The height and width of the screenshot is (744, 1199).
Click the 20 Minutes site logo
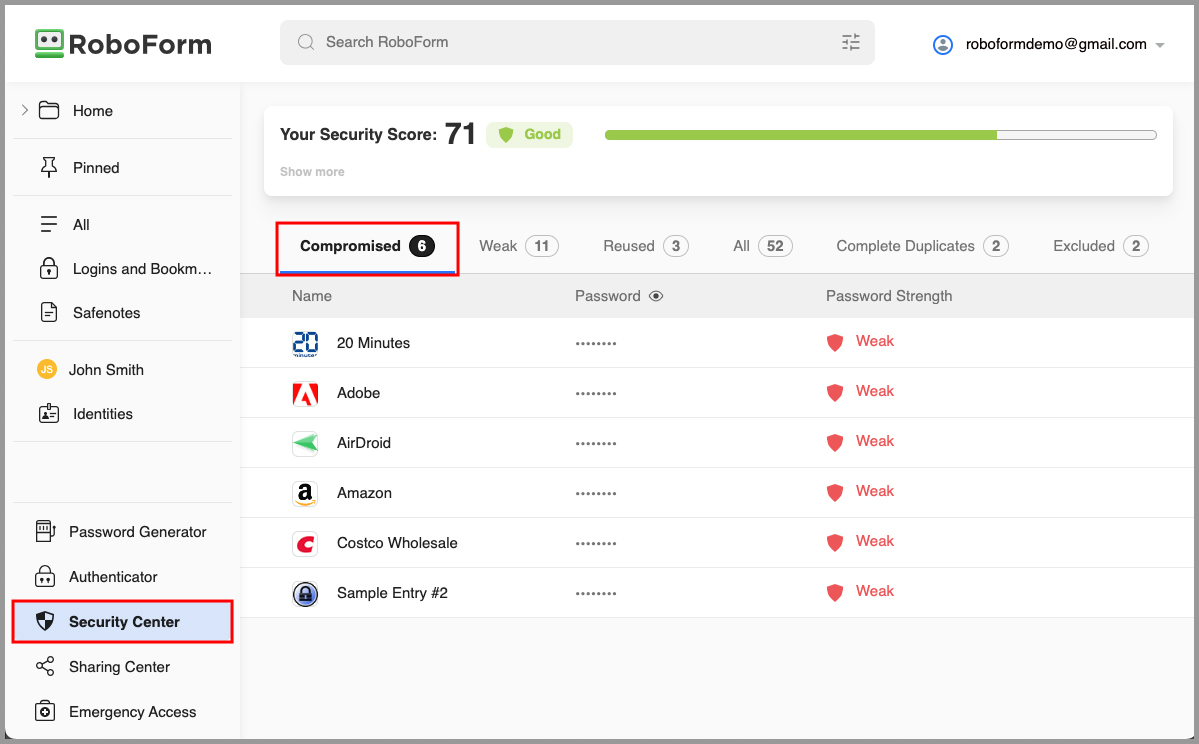coord(305,343)
